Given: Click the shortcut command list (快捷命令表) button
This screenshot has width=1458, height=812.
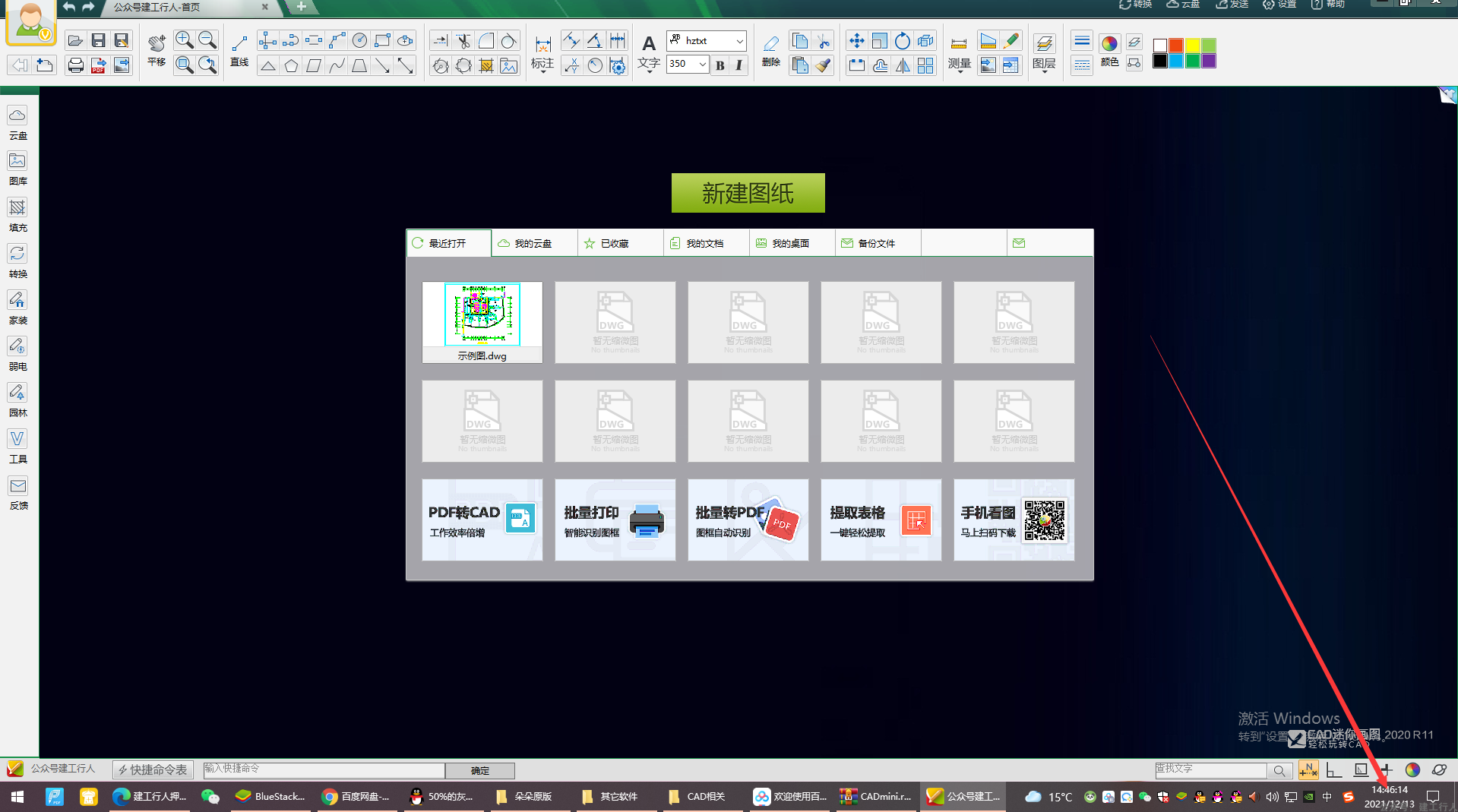Looking at the screenshot, I should (x=153, y=769).
